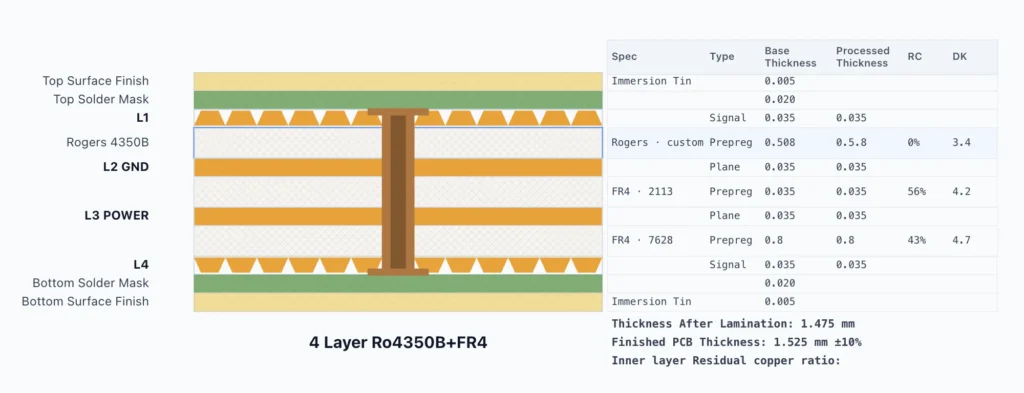Click the Signal type cell in the L1 row
Image resolution: width=1024 pixels, height=393 pixels.
click(728, 118)
